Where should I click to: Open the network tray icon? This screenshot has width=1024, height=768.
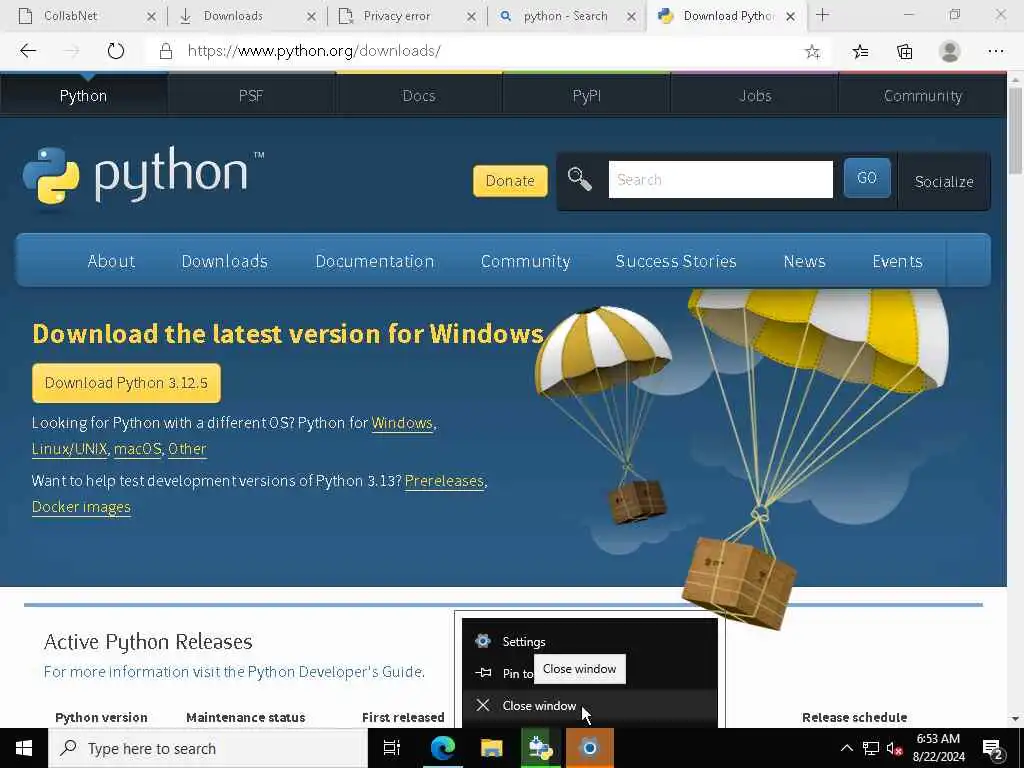click(871, 748)
